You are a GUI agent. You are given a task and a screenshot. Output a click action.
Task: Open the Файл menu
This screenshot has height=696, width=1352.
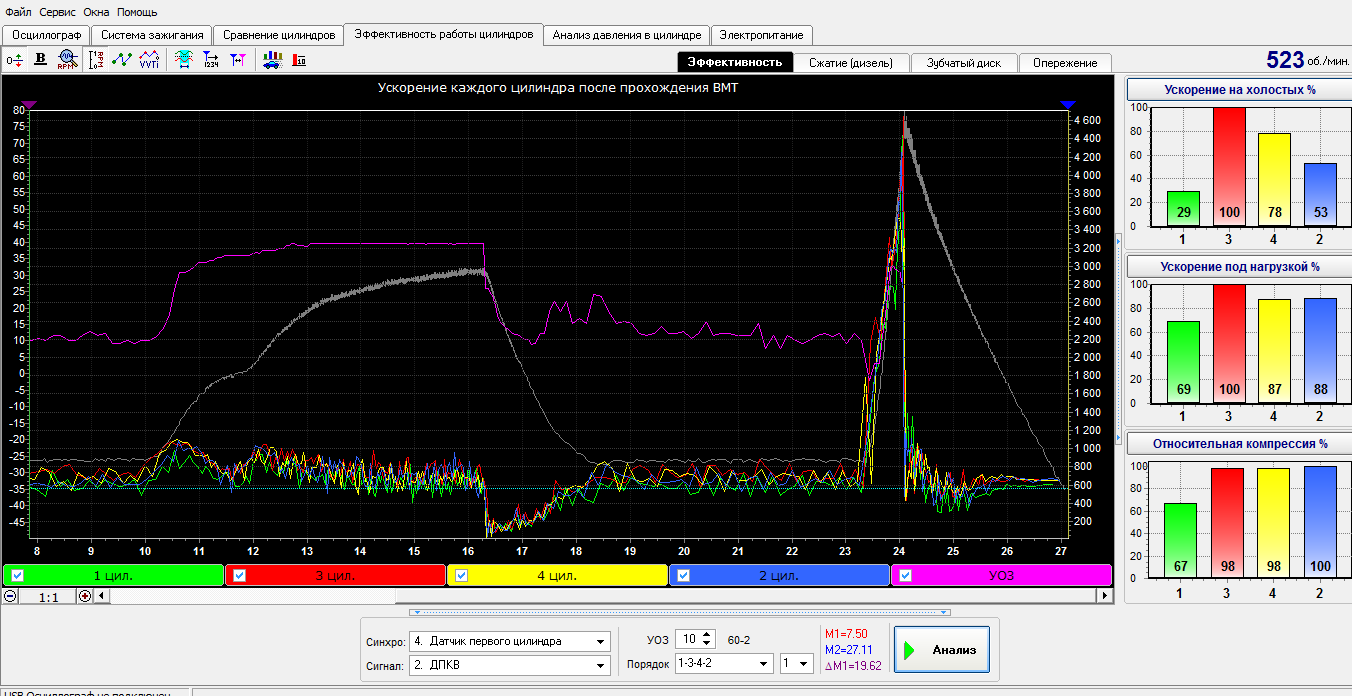point(18,12)
